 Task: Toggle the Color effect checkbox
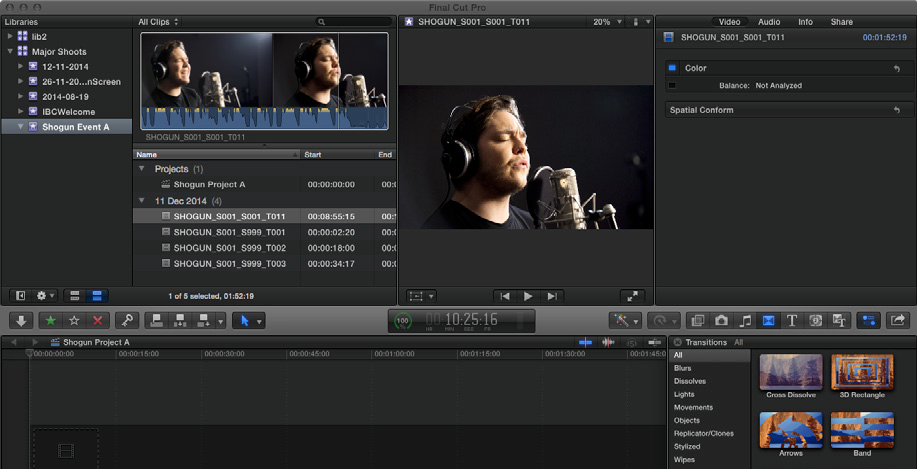tap(672, 68)
